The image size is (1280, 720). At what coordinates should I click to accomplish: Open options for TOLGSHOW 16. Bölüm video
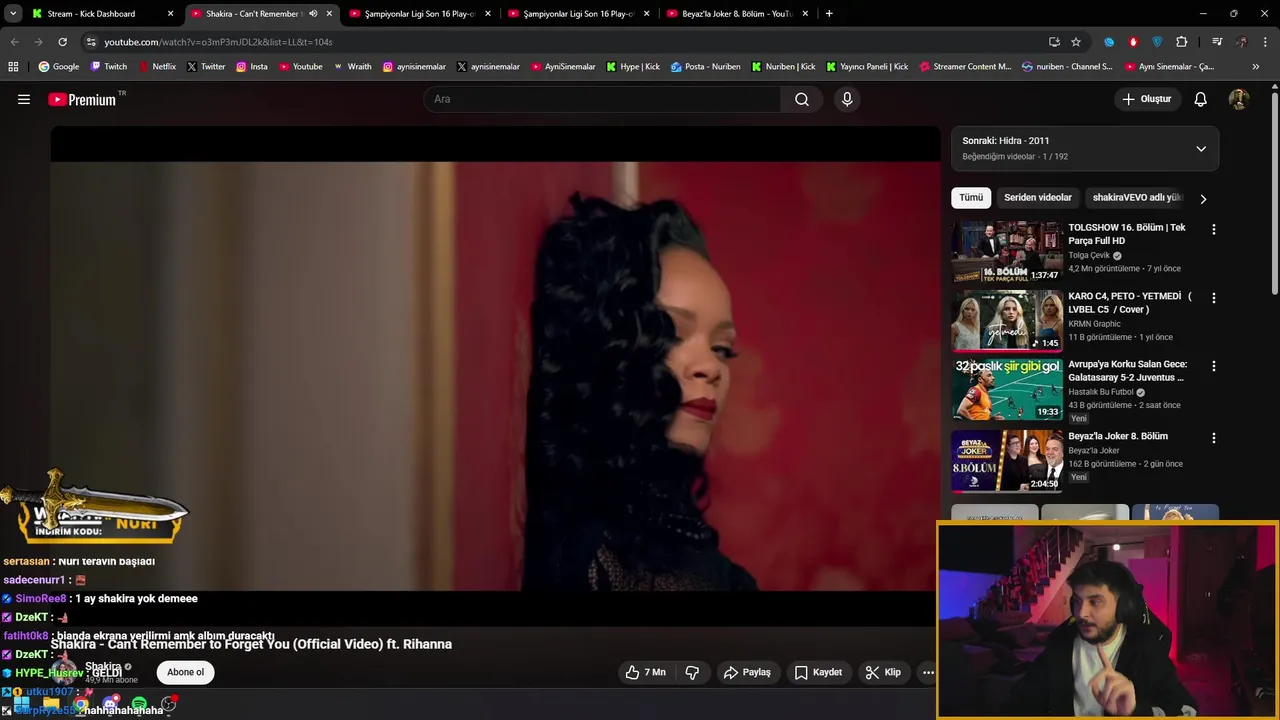(1214, 229)
